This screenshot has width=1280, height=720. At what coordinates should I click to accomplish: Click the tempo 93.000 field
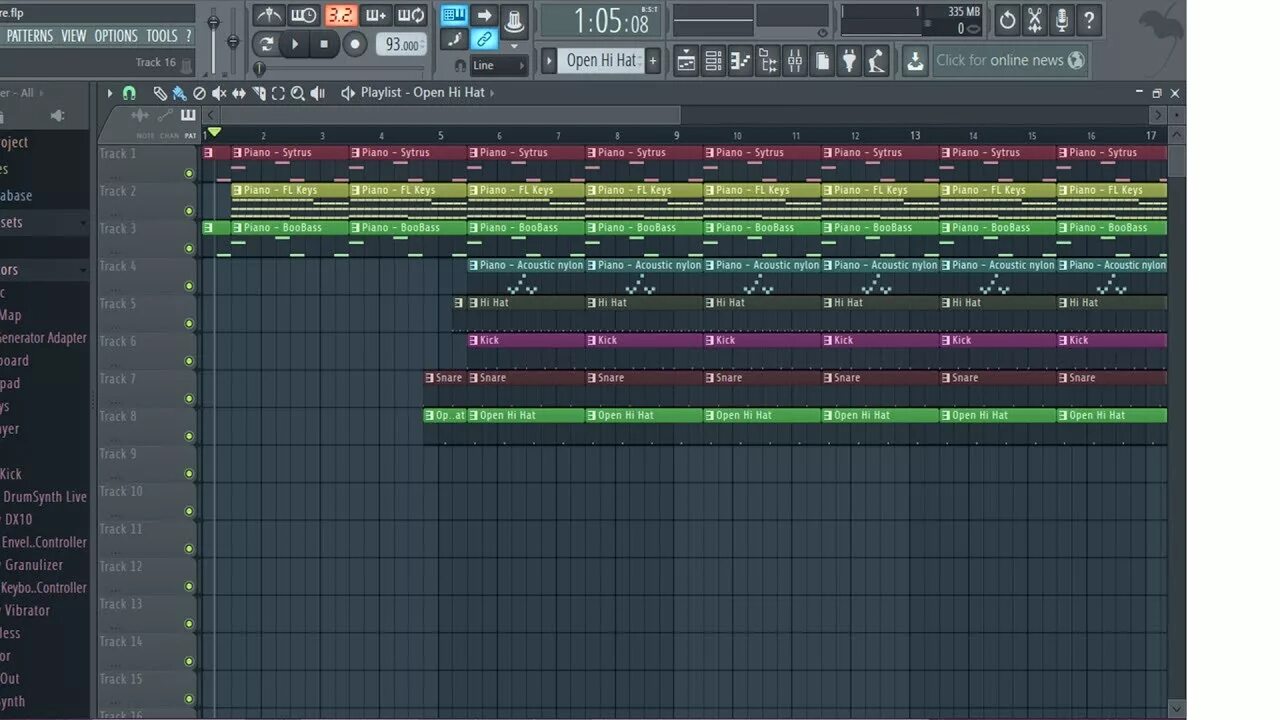401,45
